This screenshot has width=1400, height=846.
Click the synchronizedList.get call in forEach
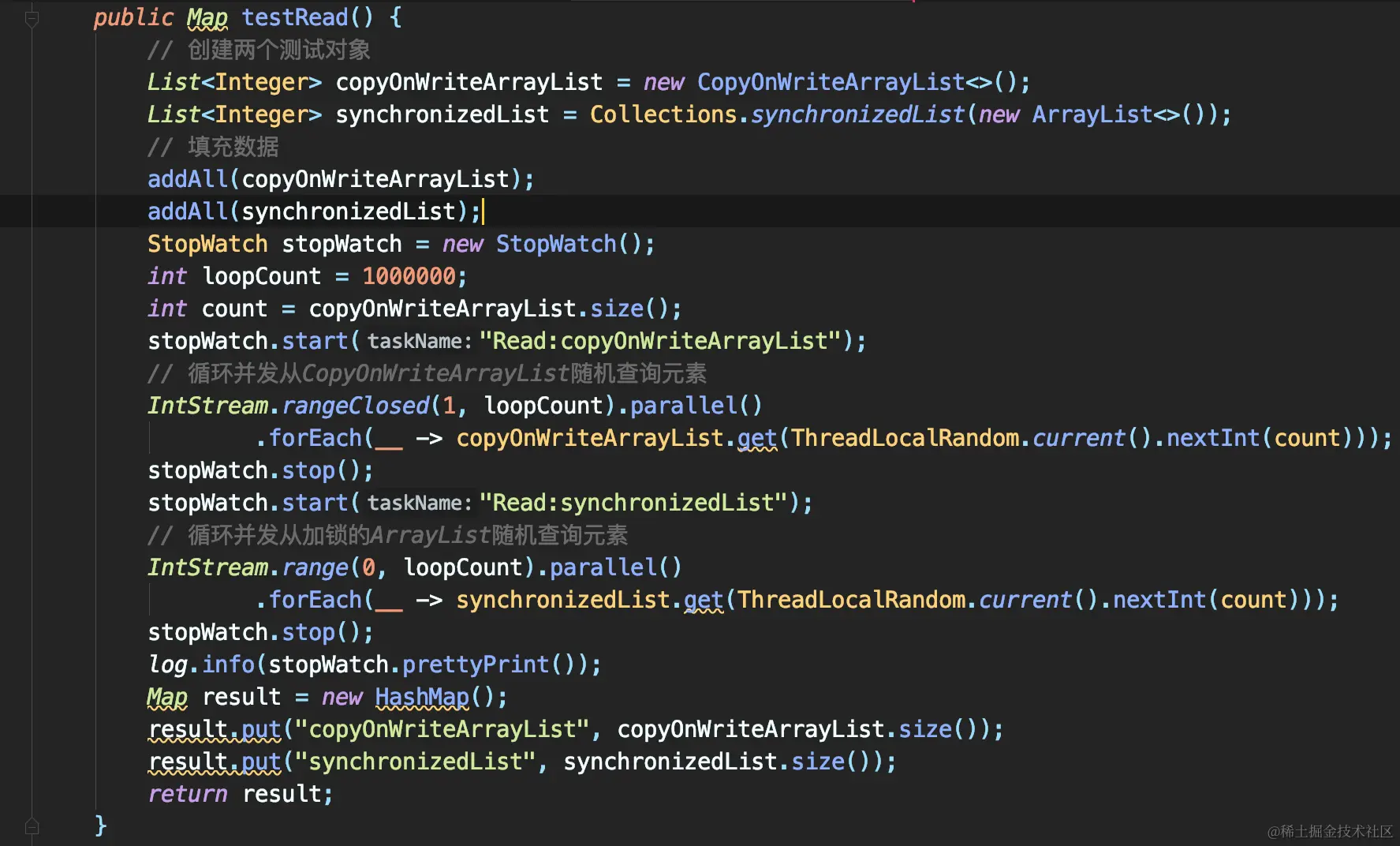[x=590, y=600]
